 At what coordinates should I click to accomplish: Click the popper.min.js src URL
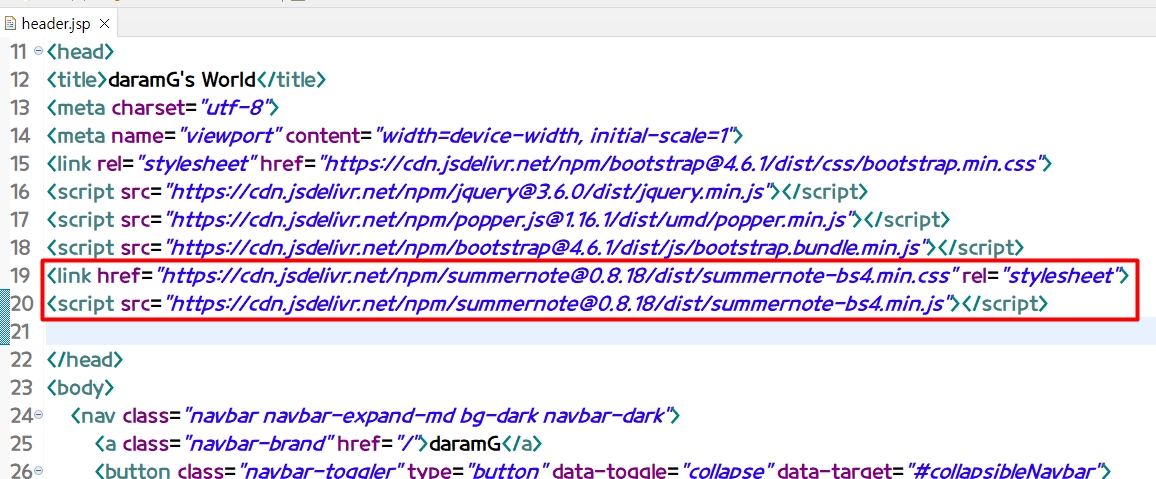[x=509, y=220]
